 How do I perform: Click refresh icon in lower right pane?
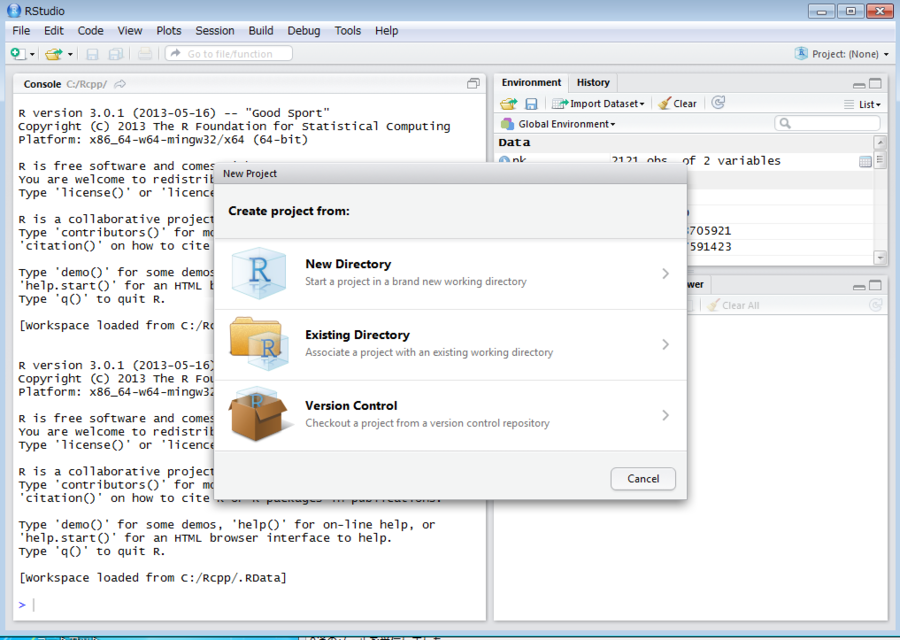(875, 305)
